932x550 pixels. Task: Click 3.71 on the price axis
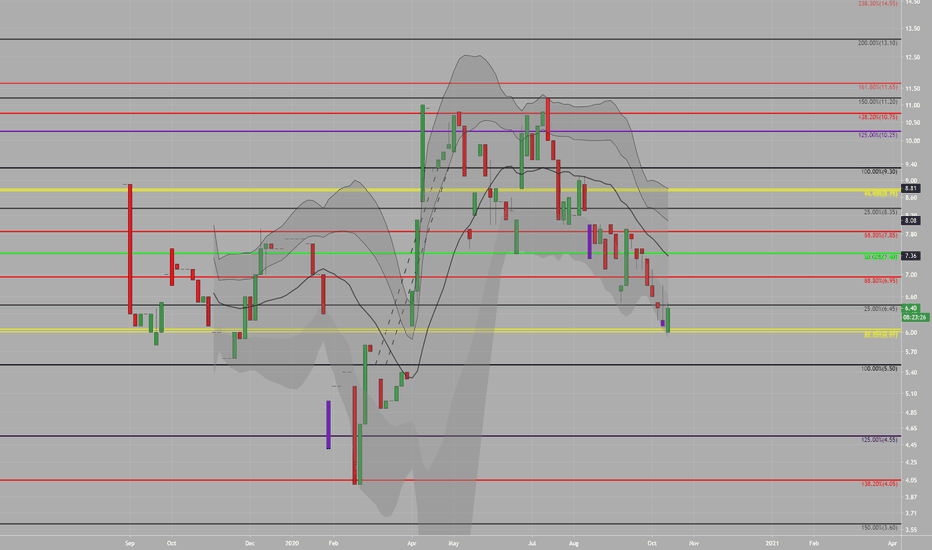tap(911, 513)
